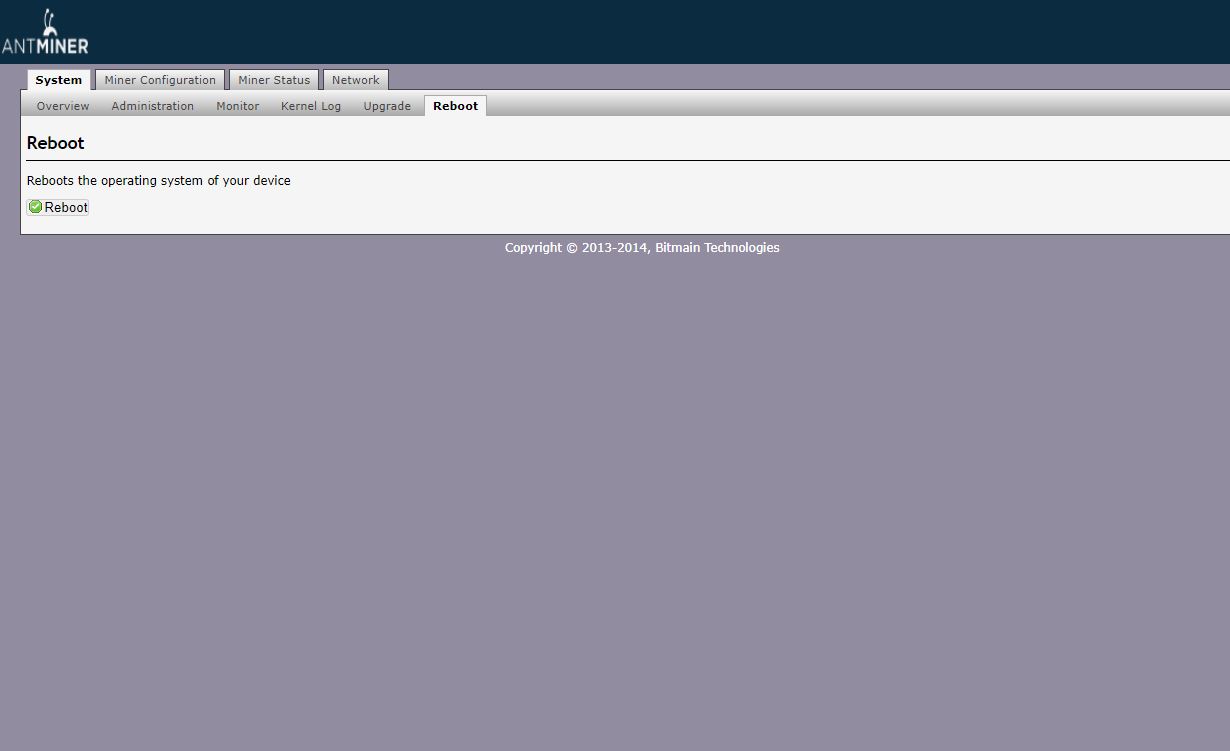
Task: Open the Administration sub-tab
Action: tap(153, 106)
